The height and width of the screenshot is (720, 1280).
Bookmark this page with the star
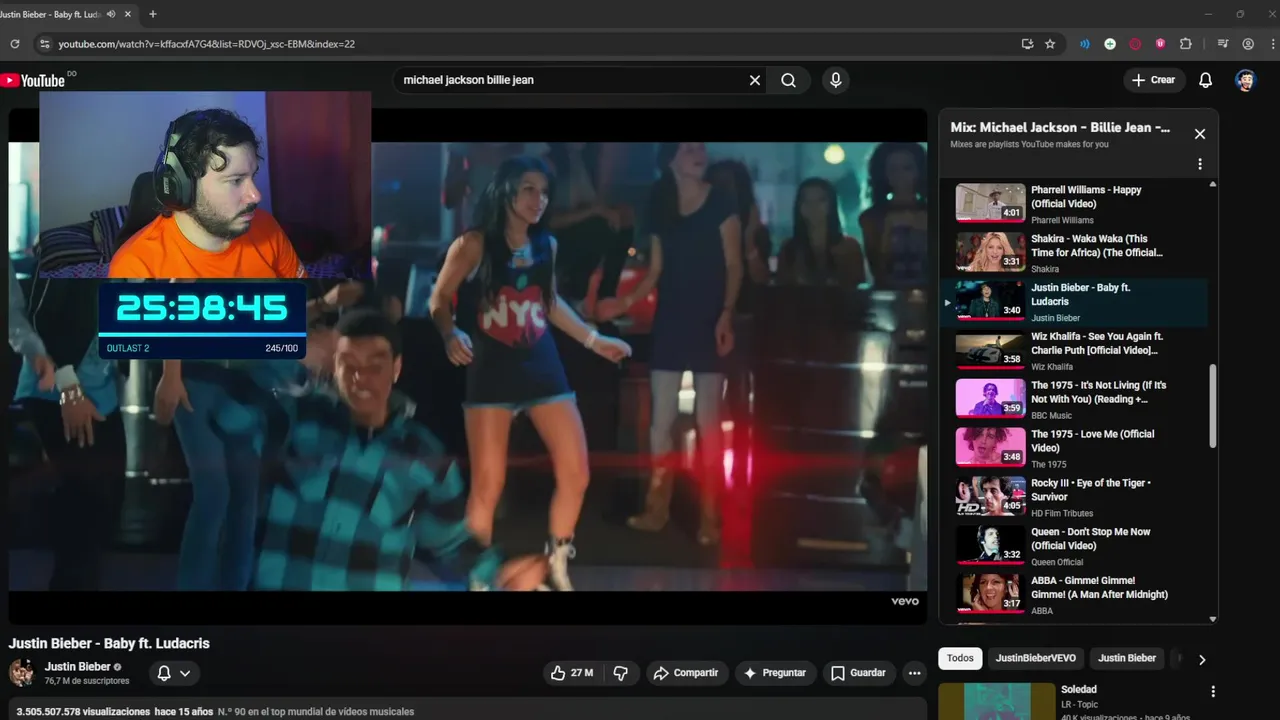point(1050,44)
